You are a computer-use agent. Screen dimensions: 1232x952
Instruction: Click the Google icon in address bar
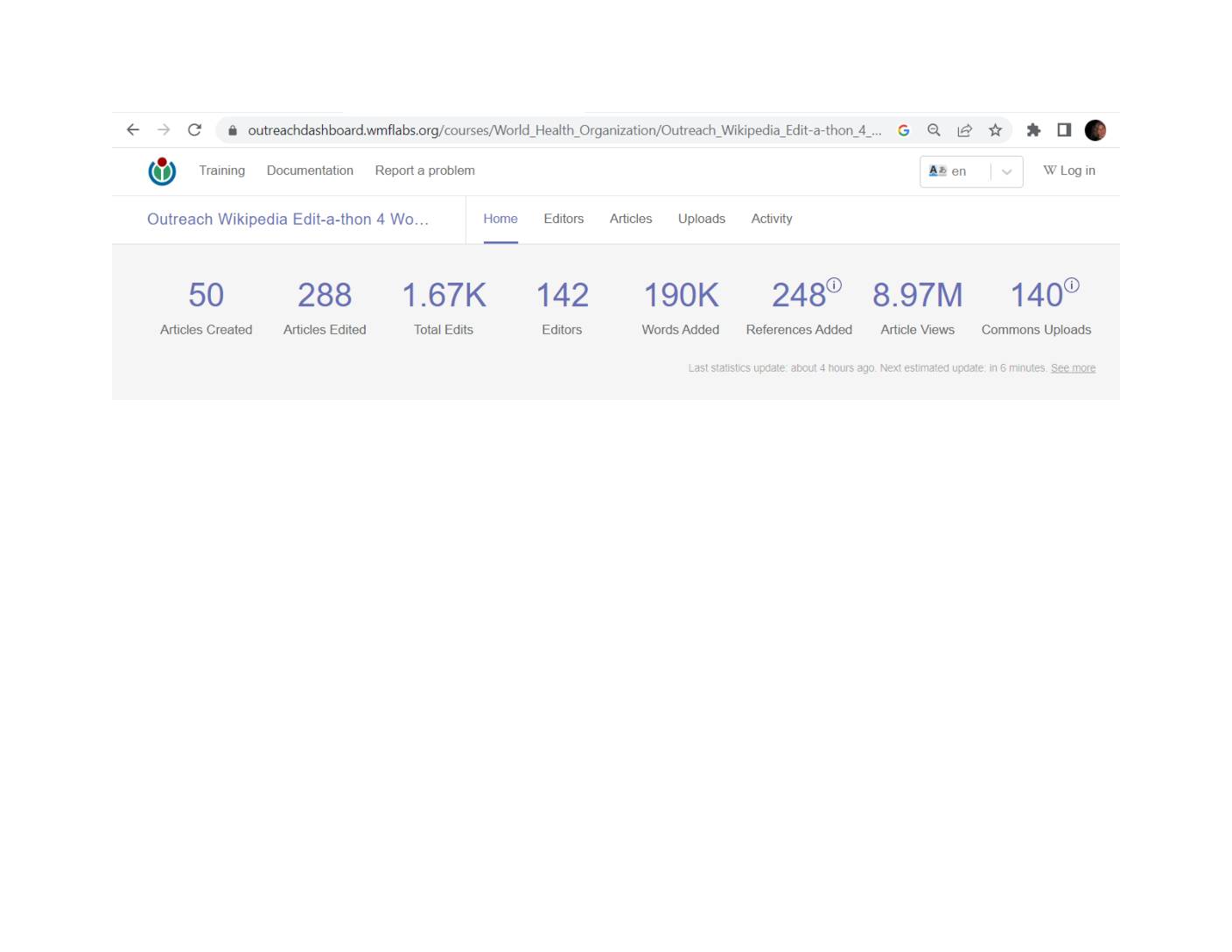coord(903,130)
